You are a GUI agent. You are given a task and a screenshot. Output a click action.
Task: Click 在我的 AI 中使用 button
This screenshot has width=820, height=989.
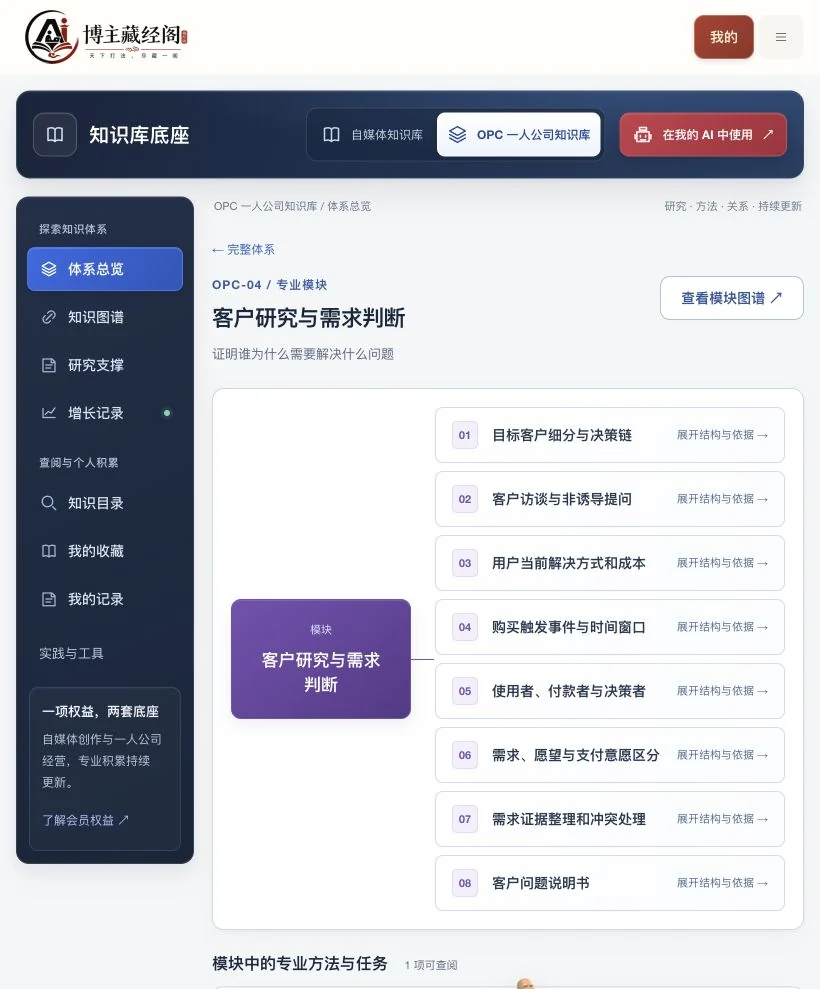click(x=703, y=134)
